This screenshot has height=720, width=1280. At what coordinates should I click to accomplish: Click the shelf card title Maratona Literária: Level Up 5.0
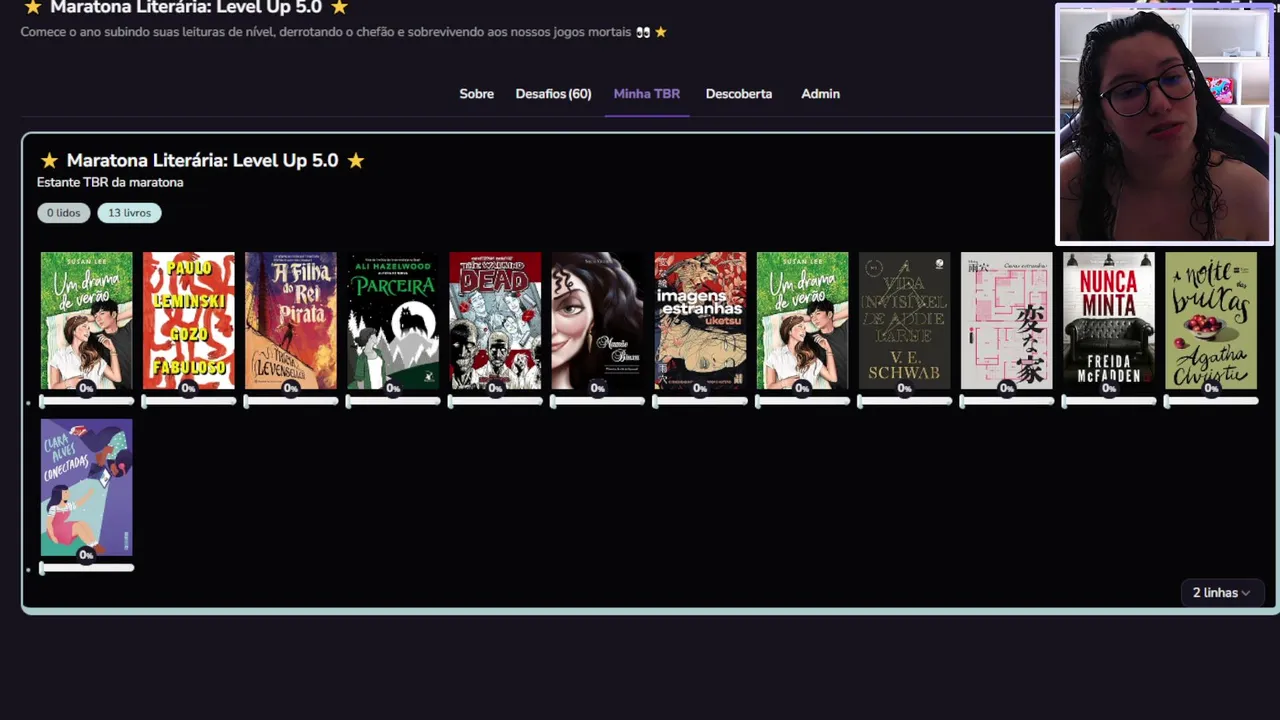202,160
